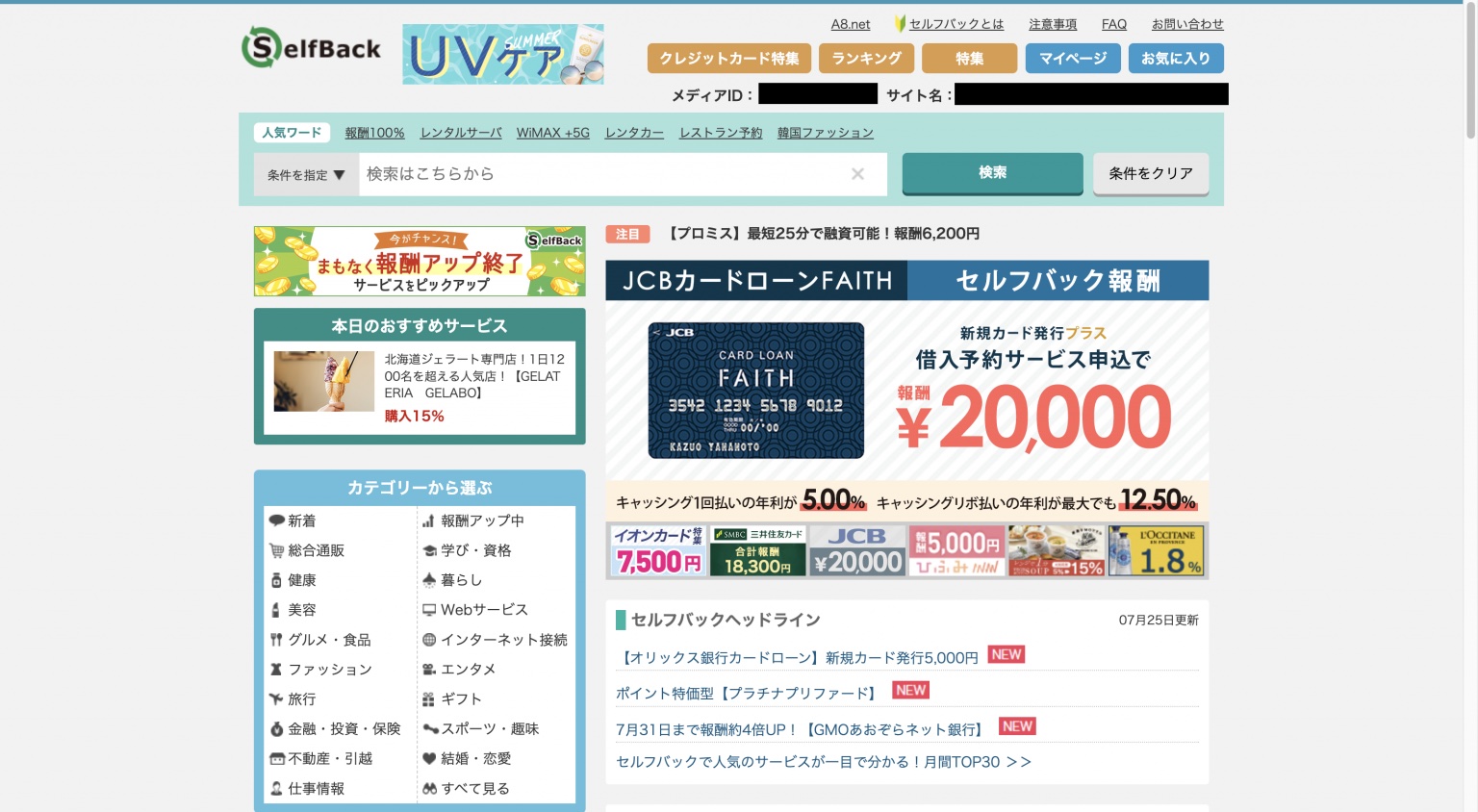Select popular word レンタルサーバ
Viewport: 1478px width, 812px height.
(x=461, y=133)
